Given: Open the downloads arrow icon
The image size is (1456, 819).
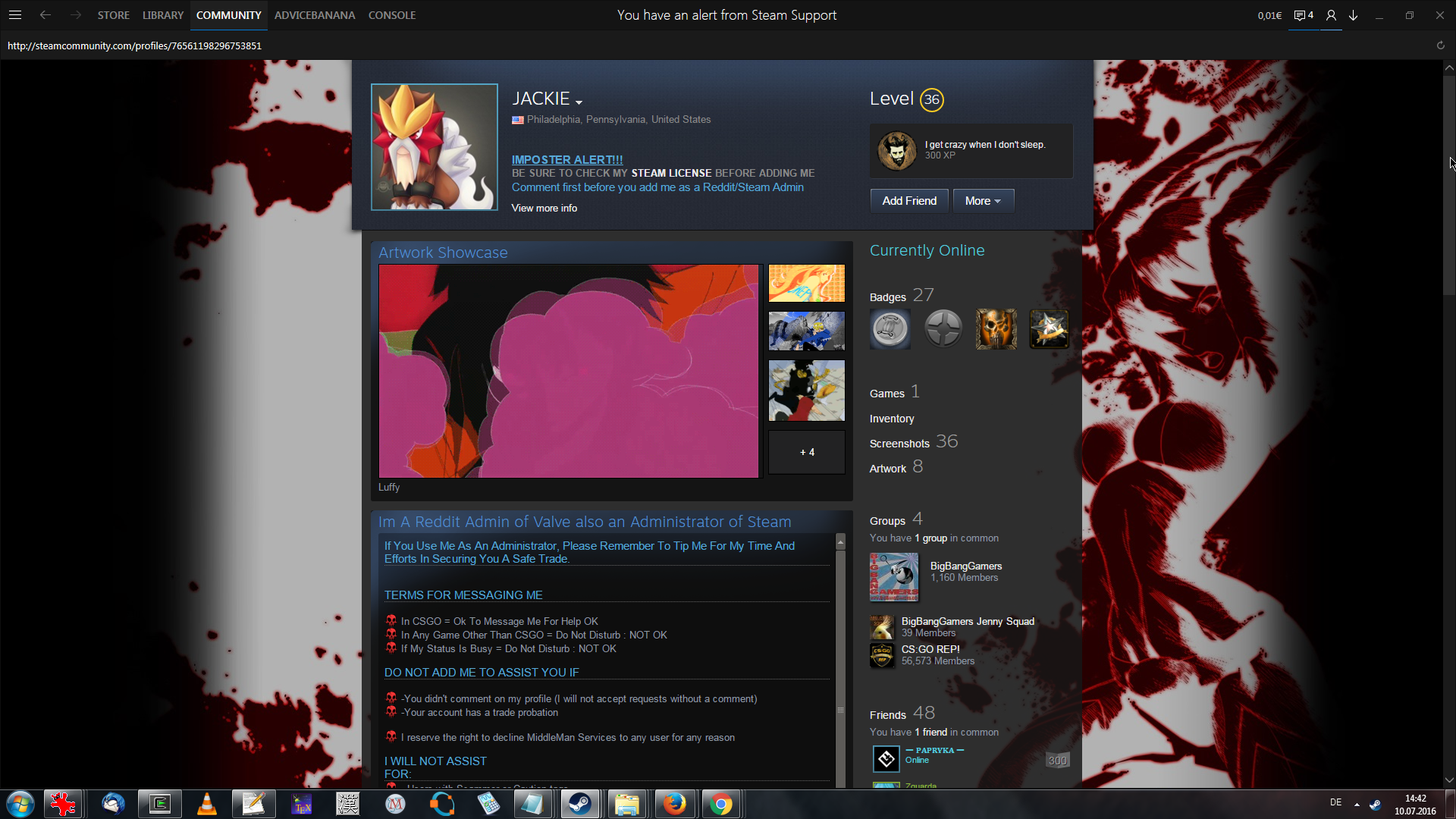Looking at the screenshot, I should point(1353,15).
